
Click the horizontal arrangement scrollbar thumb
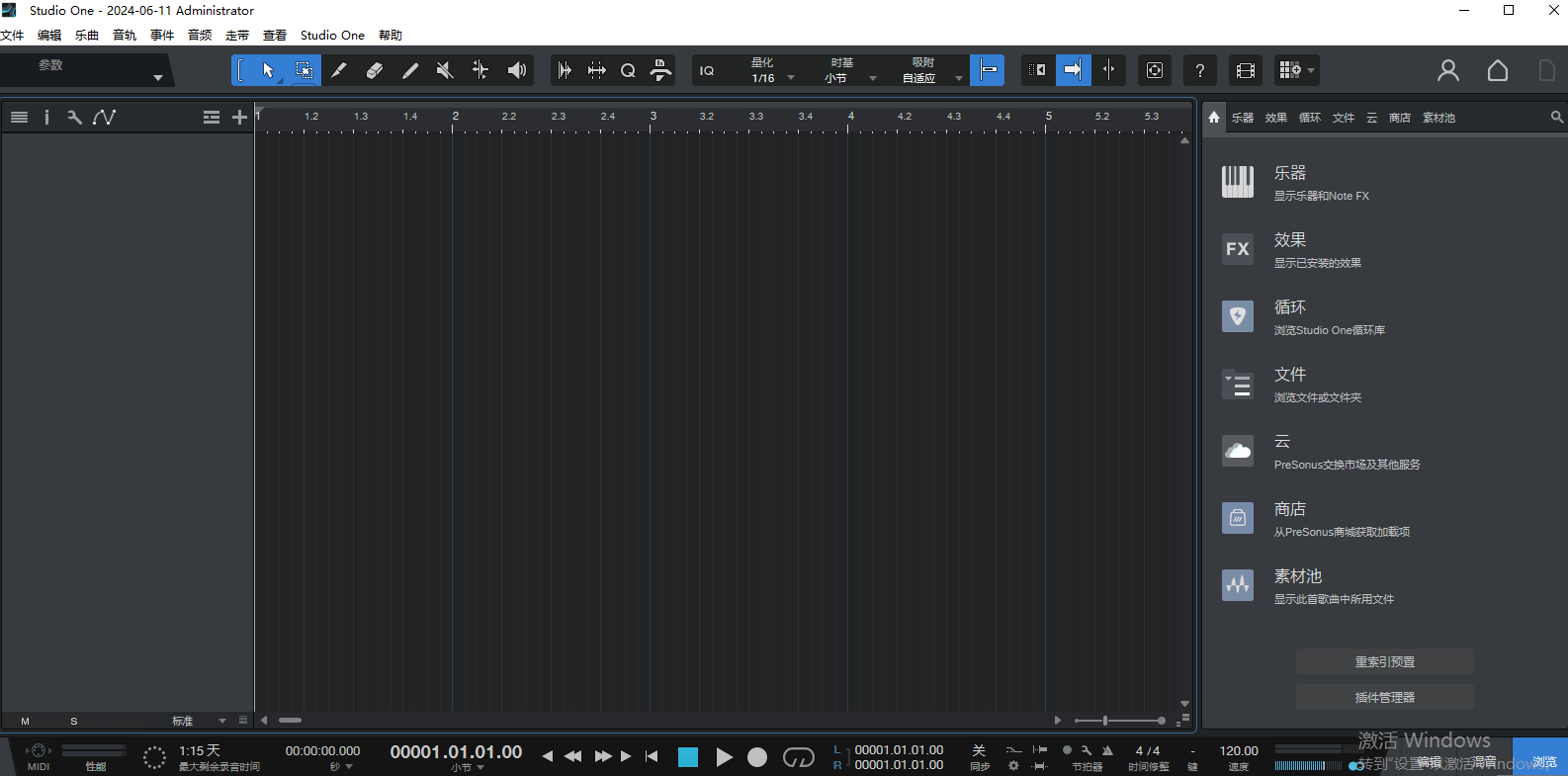290,721
